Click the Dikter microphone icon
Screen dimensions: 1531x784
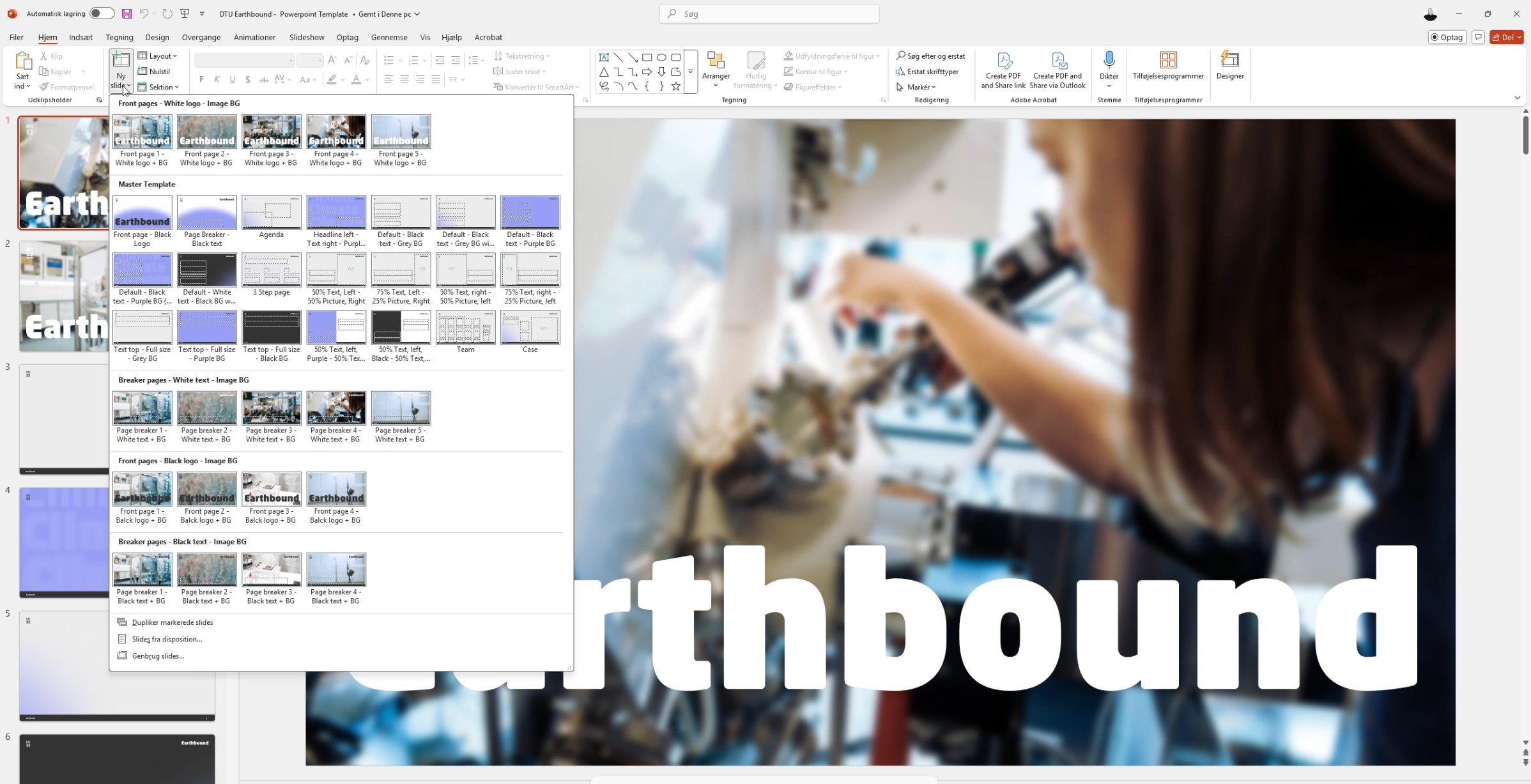[1109, 60]
